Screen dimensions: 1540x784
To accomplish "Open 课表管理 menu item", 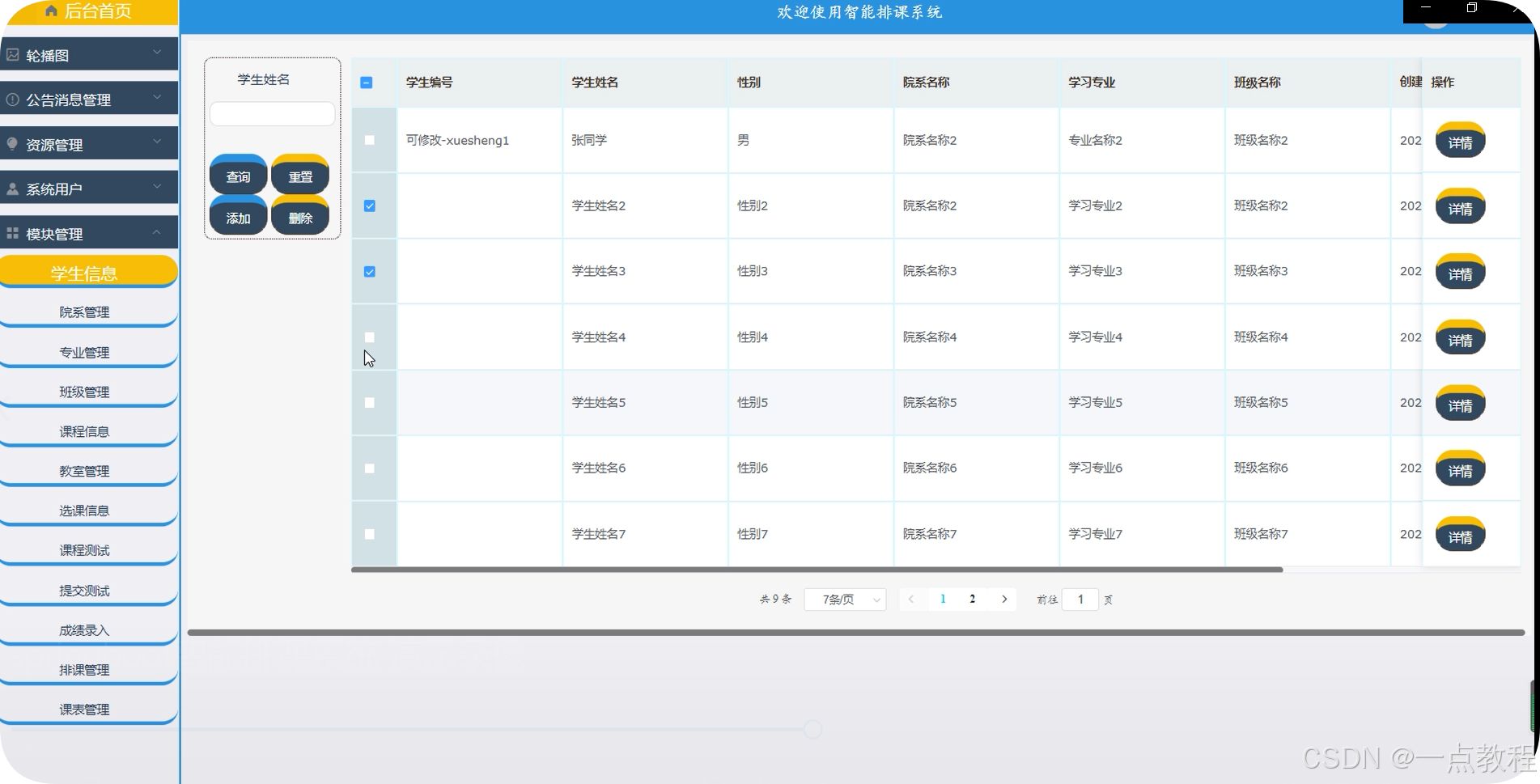I will 89,710.
